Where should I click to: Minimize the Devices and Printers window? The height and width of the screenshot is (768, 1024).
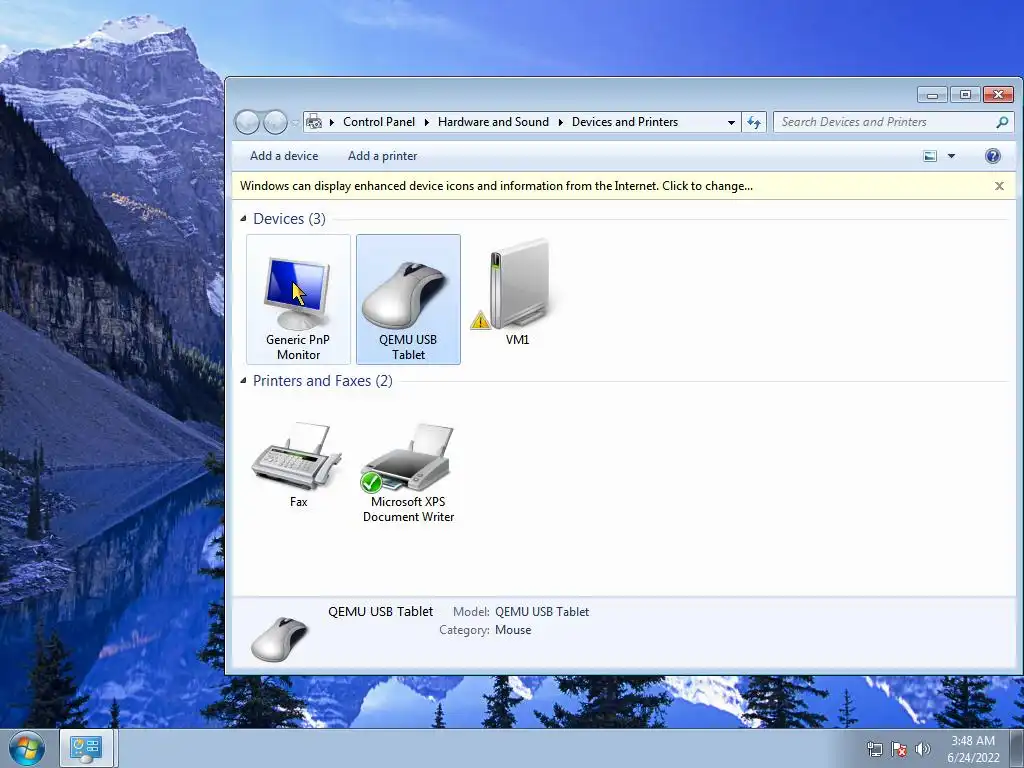pos(932,95)
